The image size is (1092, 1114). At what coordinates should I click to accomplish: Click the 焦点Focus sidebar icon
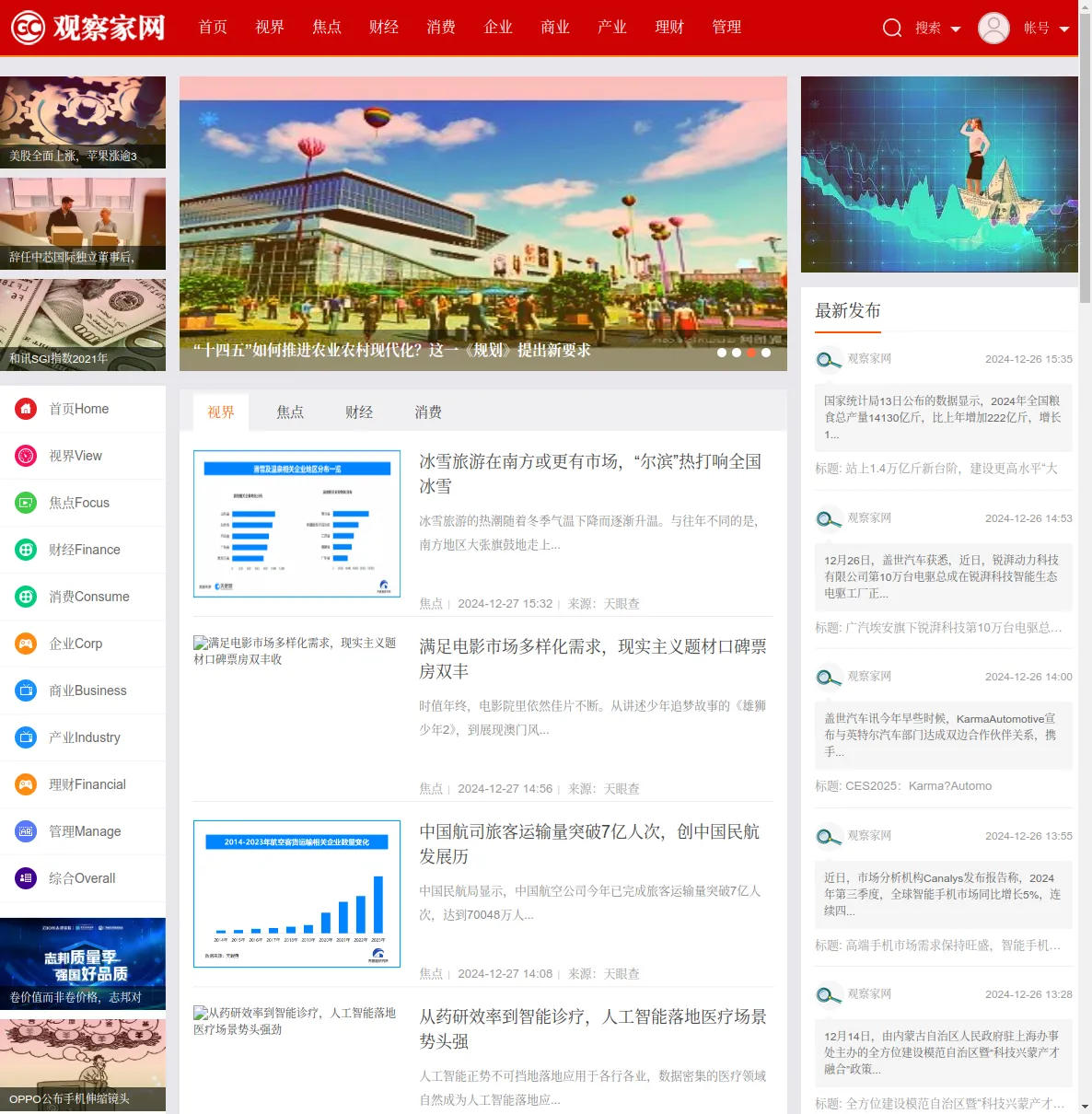[26, 503]
